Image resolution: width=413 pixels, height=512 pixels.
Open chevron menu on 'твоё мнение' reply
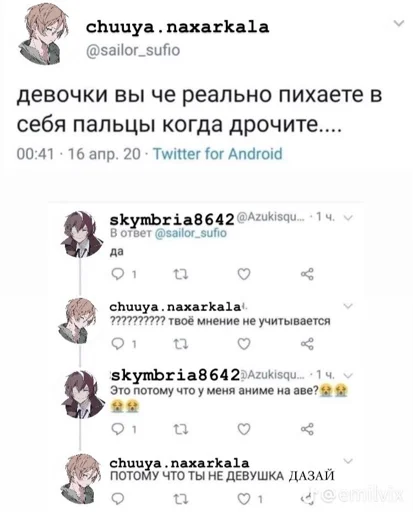(348, 306)
